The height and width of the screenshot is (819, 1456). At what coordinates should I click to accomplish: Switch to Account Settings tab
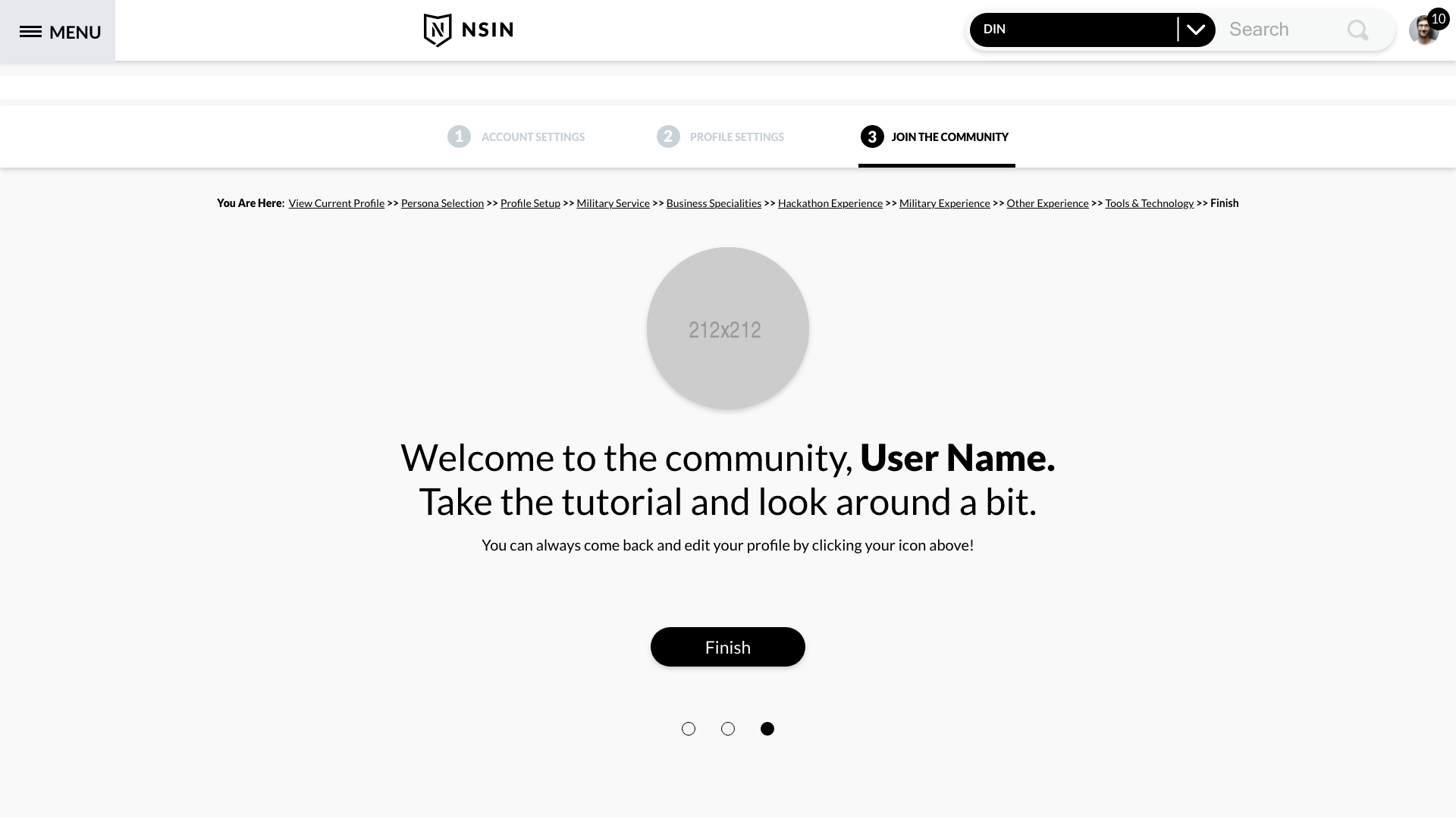[x=532, y=137]
